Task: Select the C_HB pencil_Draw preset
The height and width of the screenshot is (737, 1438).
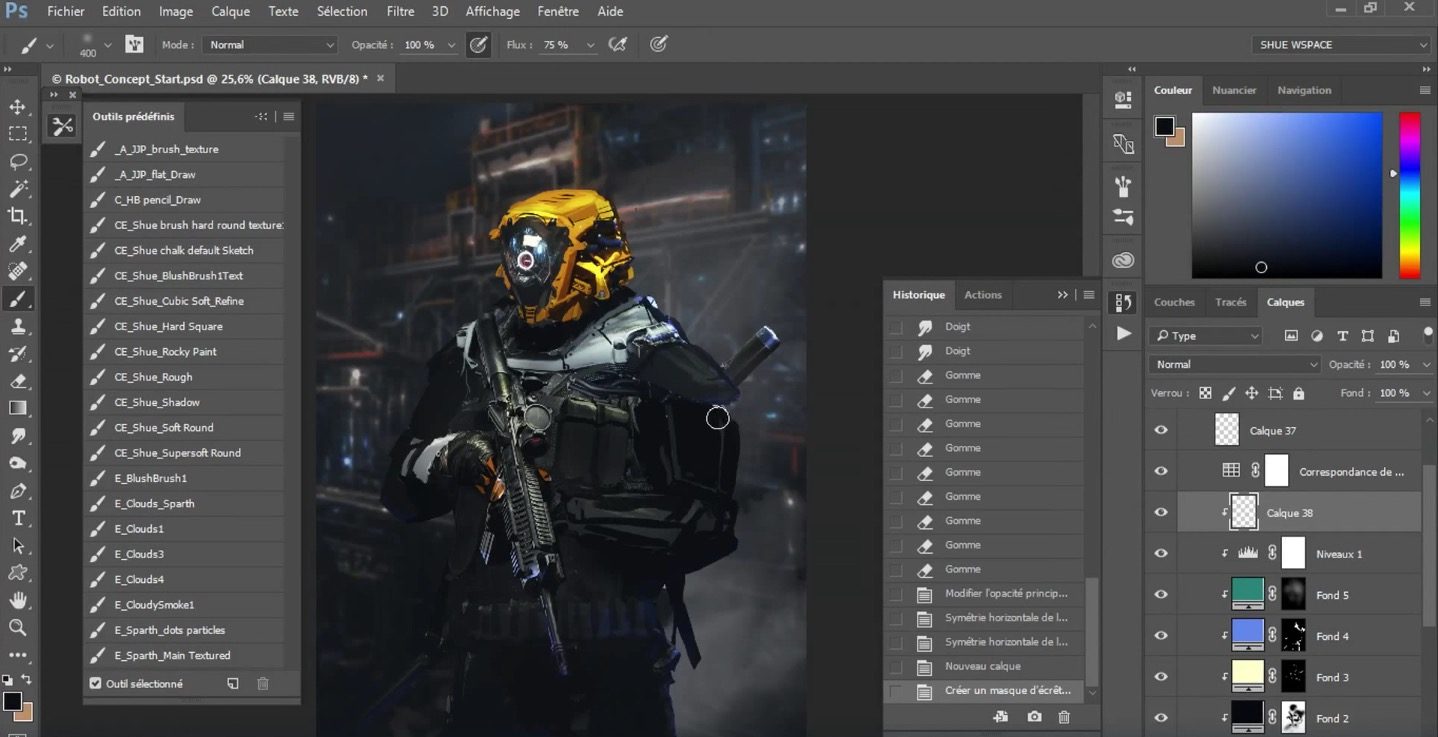Action: [184, 200]
